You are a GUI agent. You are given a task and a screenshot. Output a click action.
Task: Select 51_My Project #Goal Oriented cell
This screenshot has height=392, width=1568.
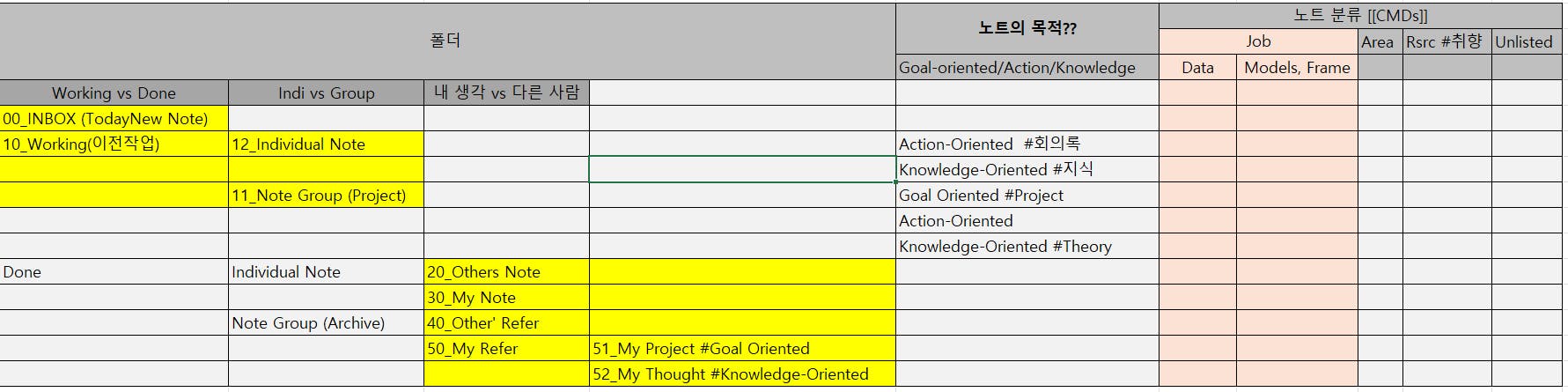[x=742, y=349]
